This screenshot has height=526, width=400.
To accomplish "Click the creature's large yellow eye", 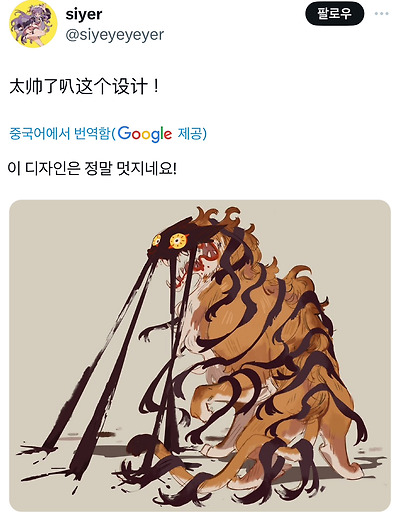I will point(178,241).
